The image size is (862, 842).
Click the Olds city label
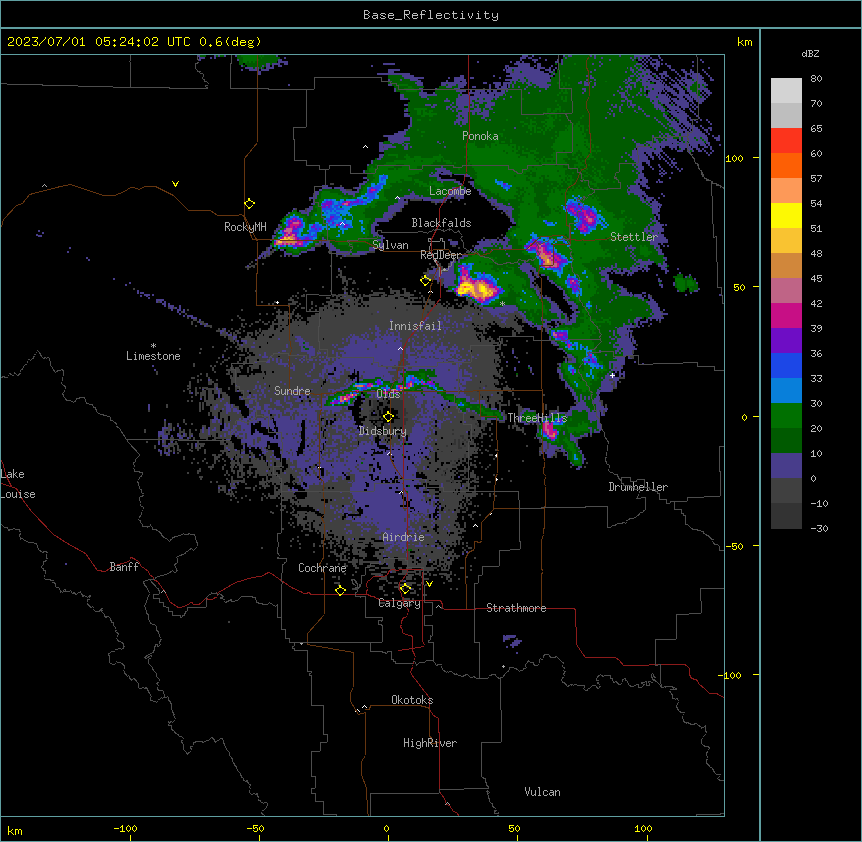tap(388, 394)
